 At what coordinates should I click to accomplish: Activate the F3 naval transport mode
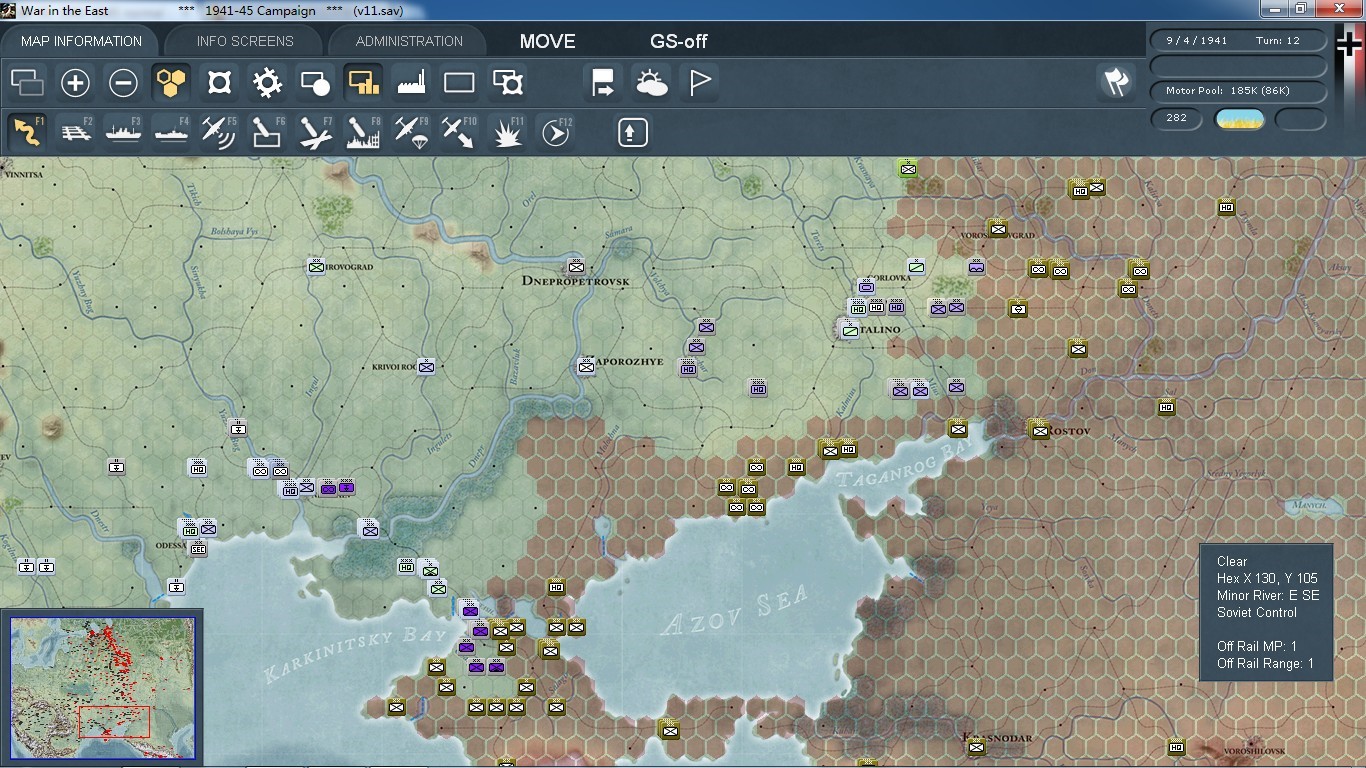point(123,132)
